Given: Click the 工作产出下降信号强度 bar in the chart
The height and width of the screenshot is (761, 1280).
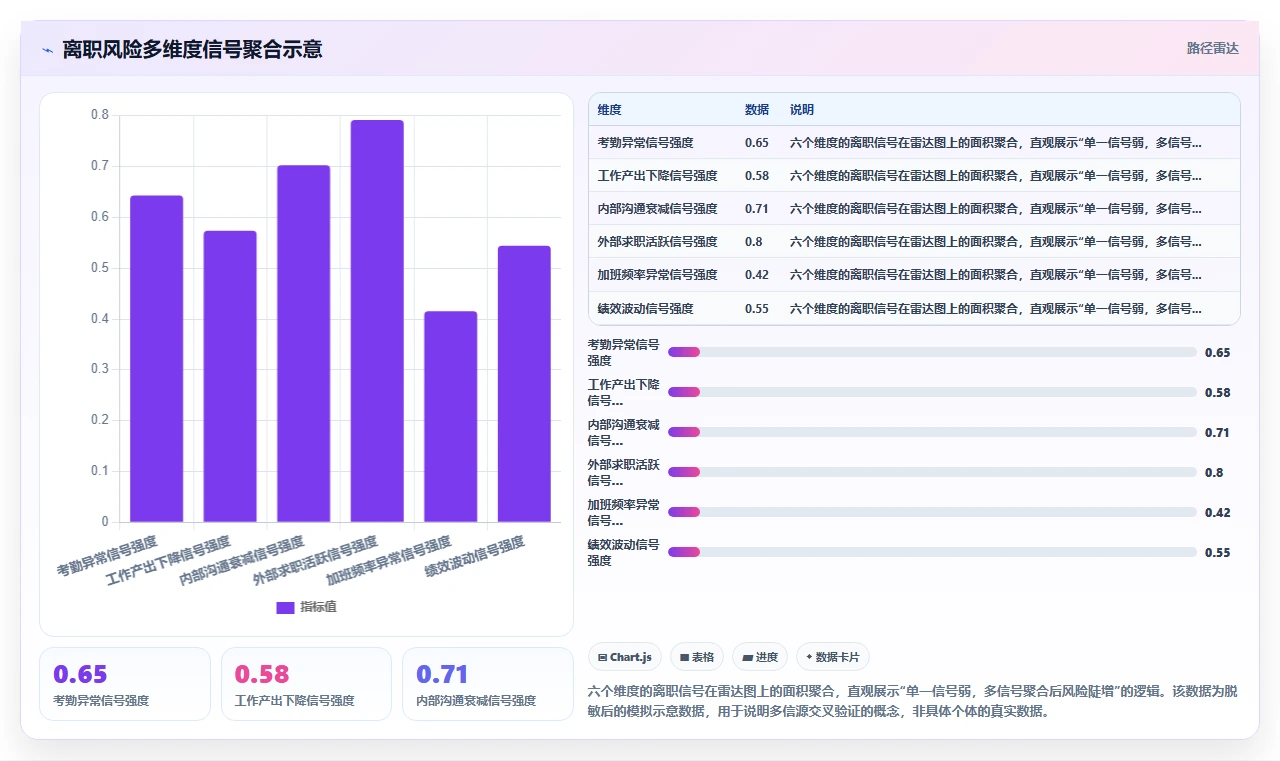Looking at the screenshot, I should point(230,376).
